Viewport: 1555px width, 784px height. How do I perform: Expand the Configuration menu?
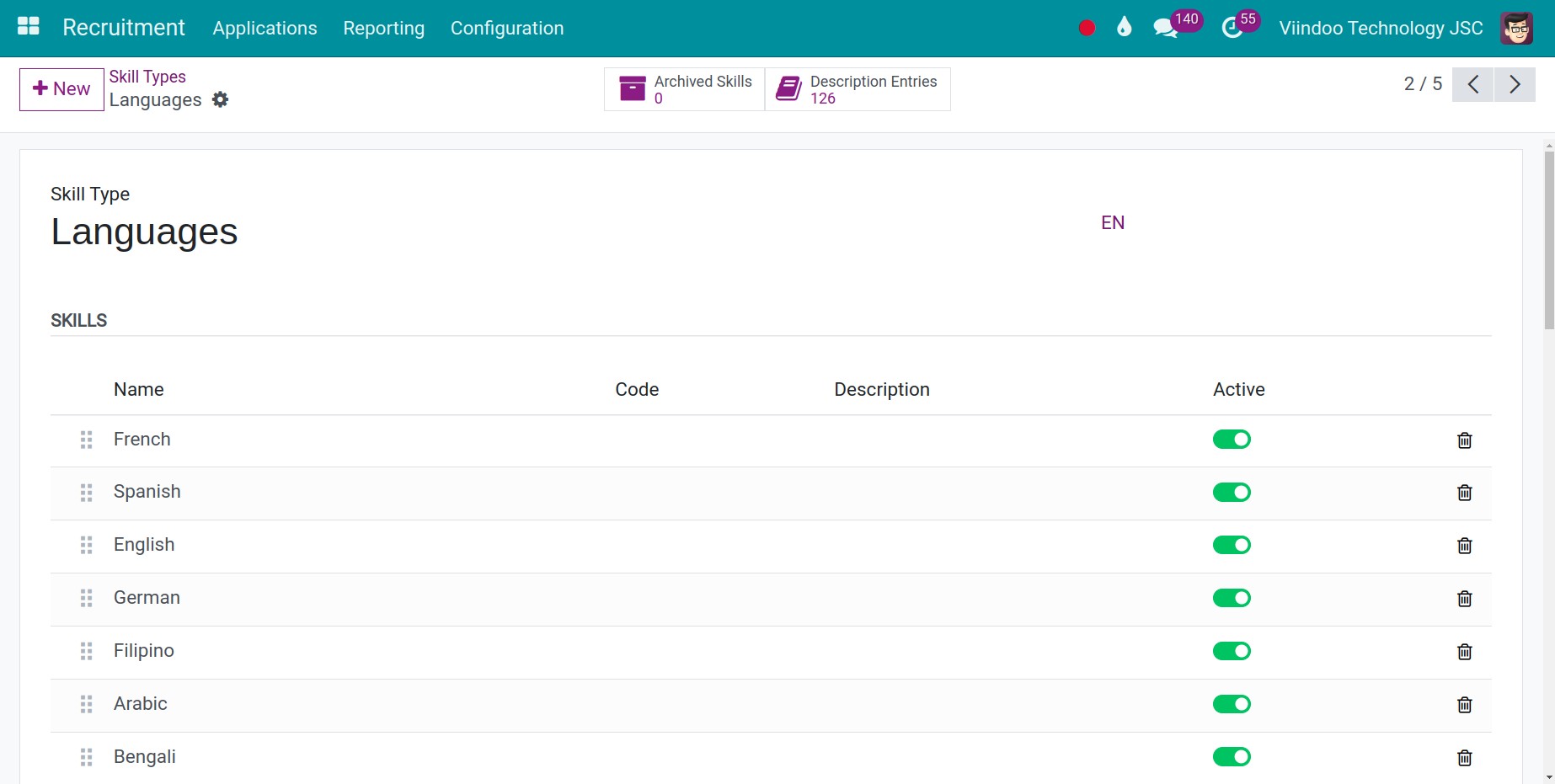(507, 28)
